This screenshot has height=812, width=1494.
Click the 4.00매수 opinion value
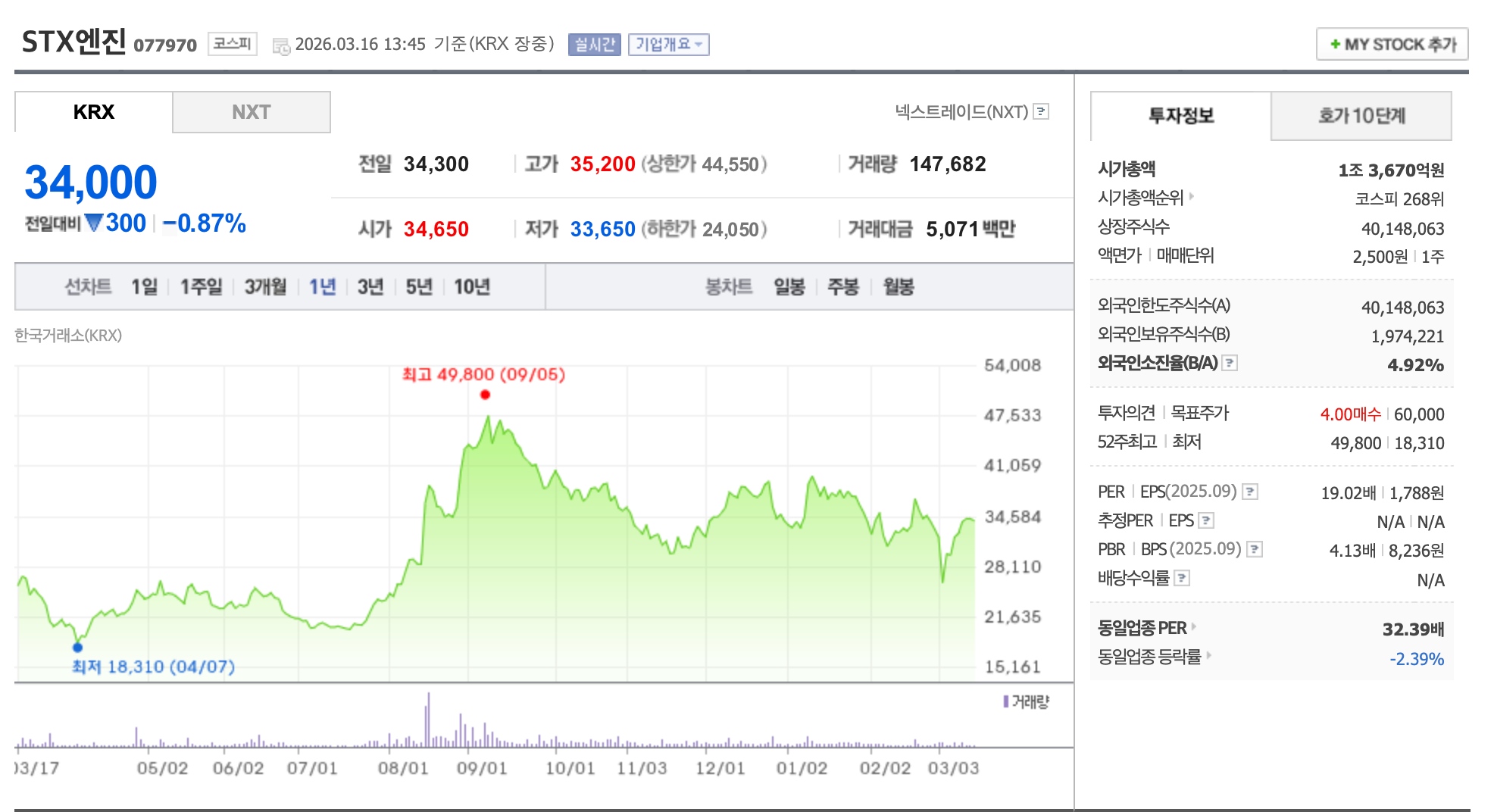coord(1351,414)
